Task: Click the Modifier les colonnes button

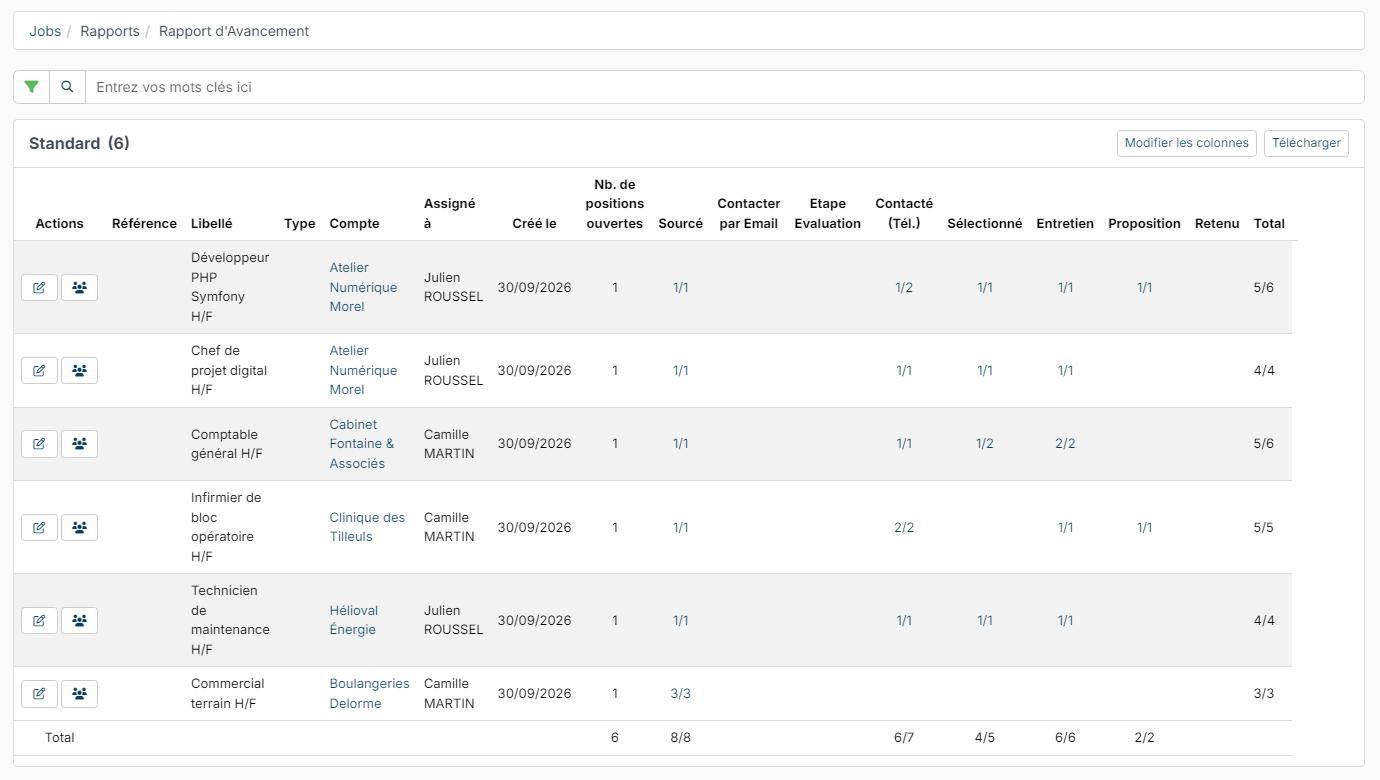Action: point(1186,143)
